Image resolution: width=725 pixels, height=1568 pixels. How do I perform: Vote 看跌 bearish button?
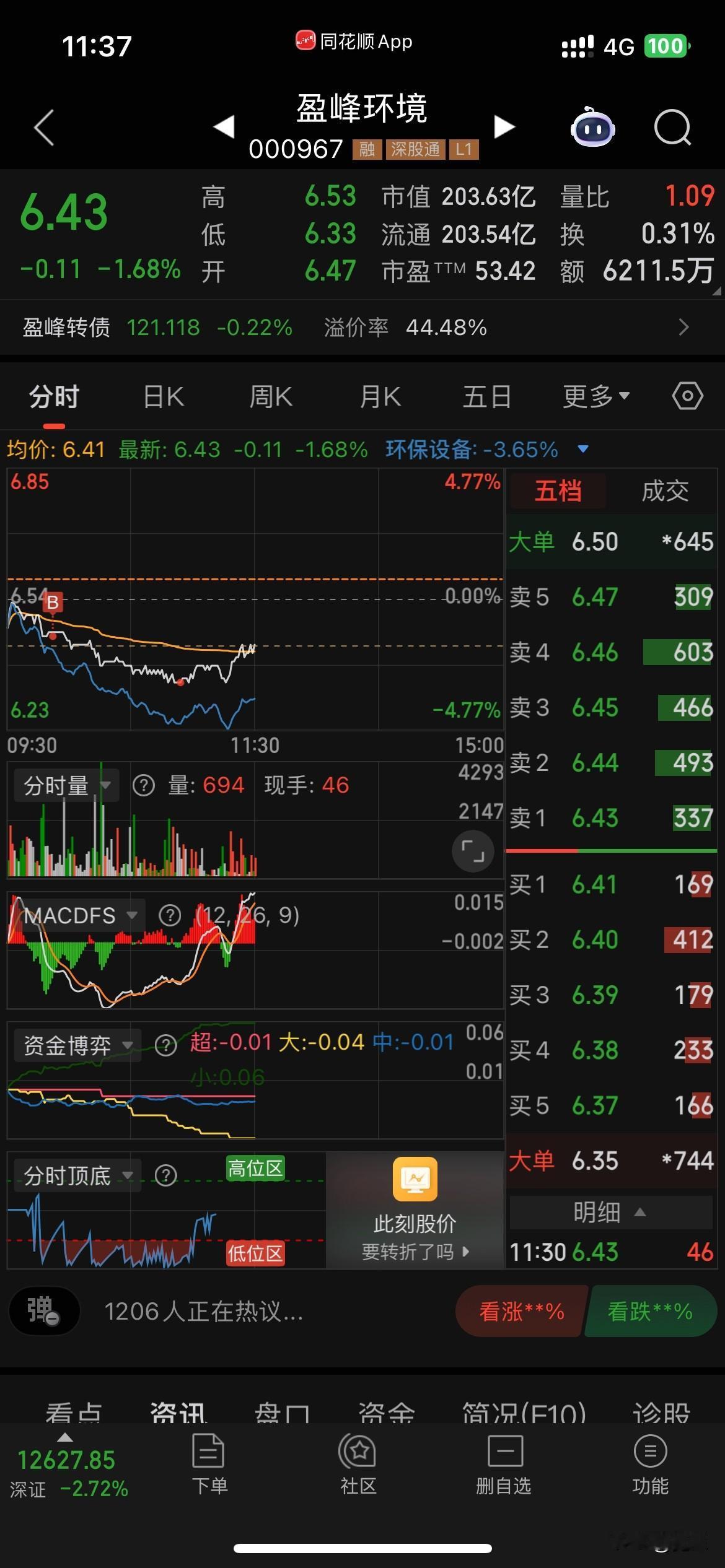tap(650, 1311)
